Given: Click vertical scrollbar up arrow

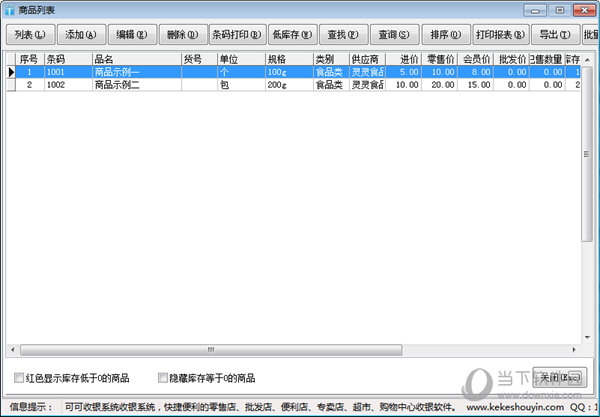Looking at the screenshot, I should coord(587,60).
